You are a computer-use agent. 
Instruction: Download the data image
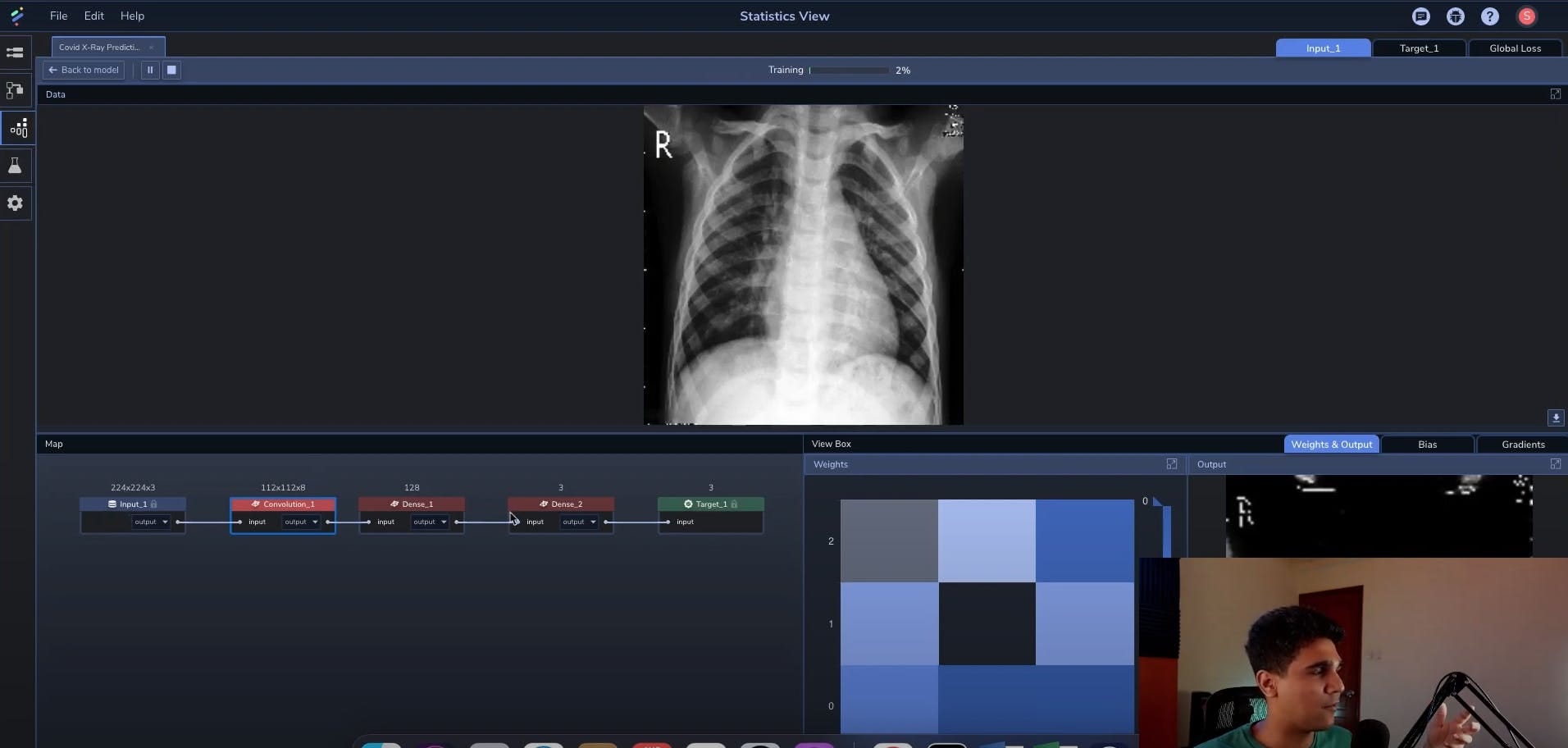click(x=1555, y=418)
